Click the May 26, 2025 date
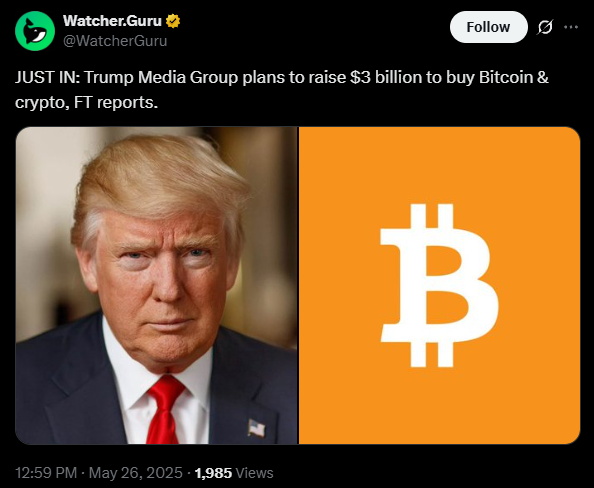 click(136, 473)
